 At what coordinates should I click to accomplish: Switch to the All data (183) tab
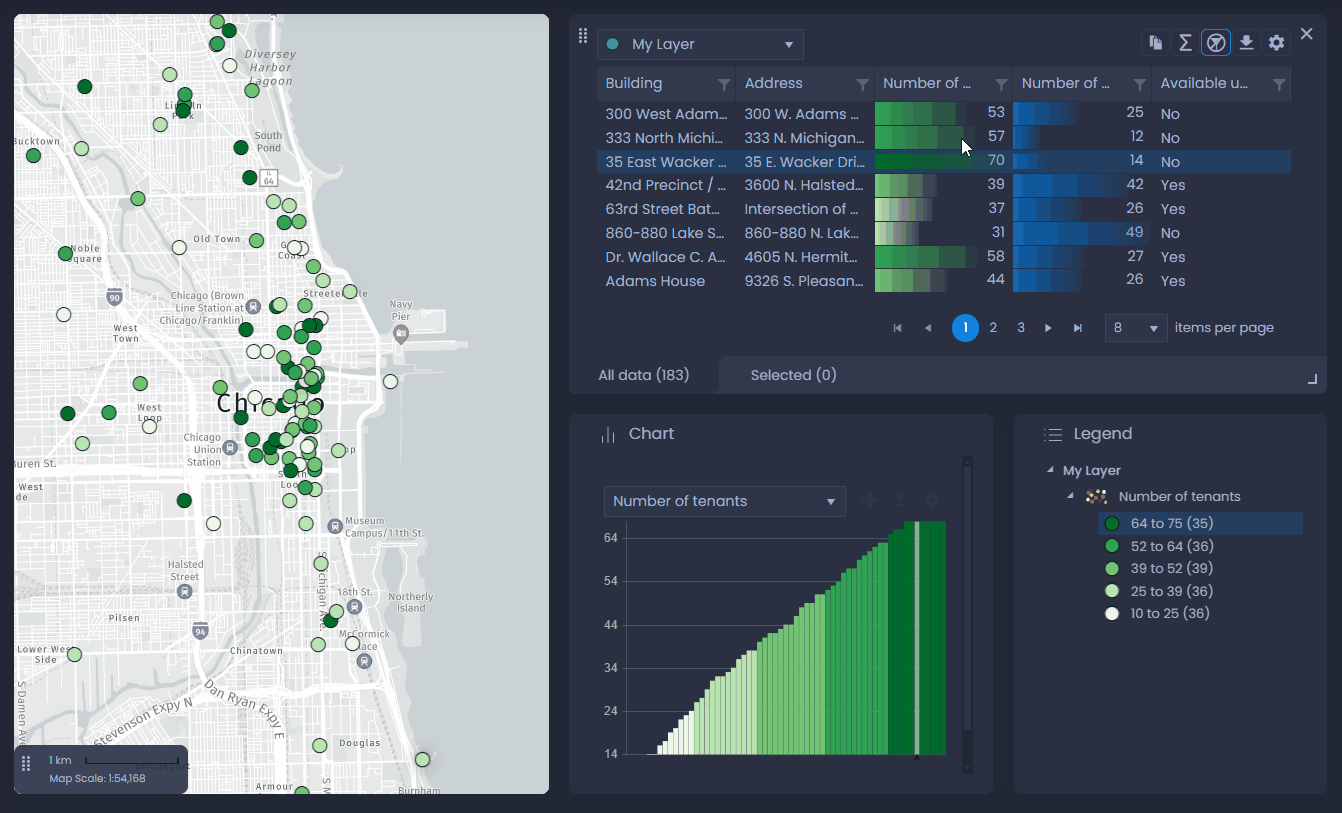[644, 375]
